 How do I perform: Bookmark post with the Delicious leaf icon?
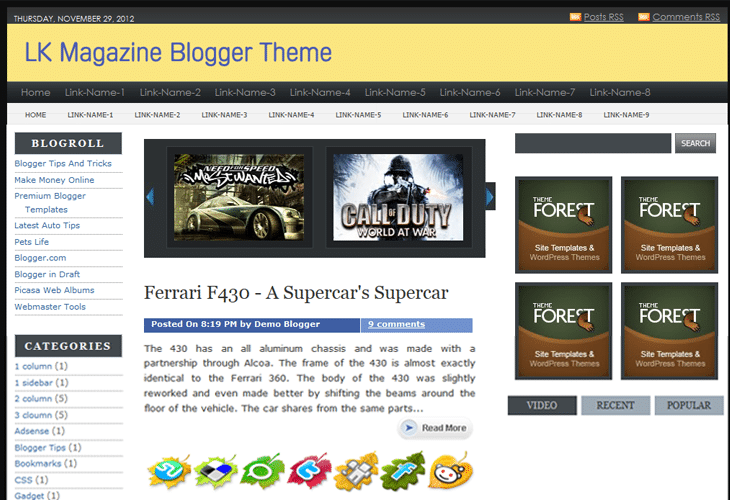pyautogui.click(x=216, y=472)
